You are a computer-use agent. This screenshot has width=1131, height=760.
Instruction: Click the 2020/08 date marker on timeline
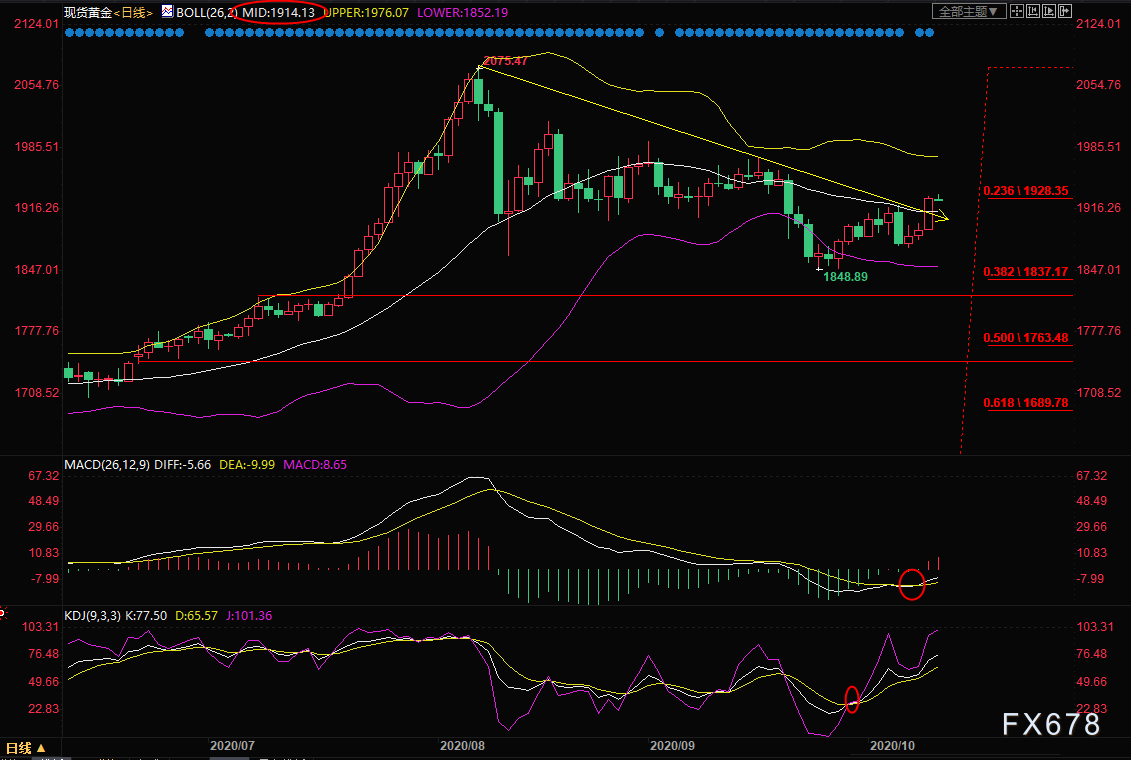pyautogui.click(x=462, y=745)
